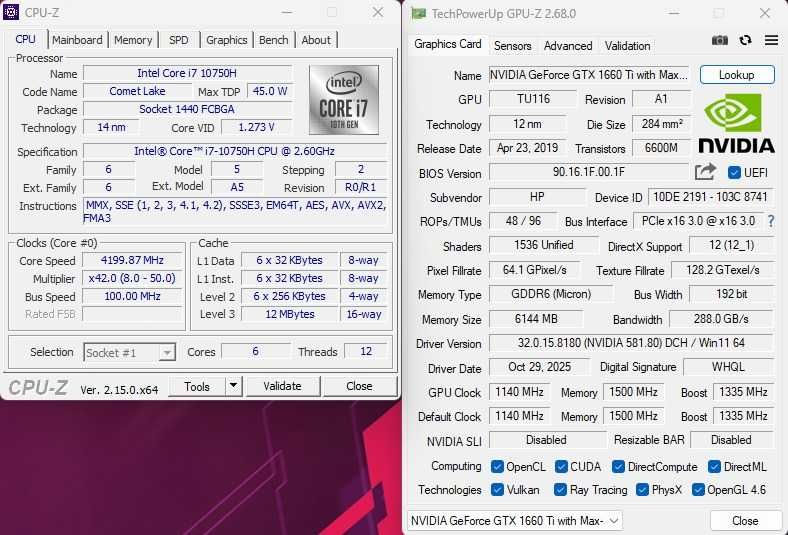This screenshot has width=788, height=535.
Task: Open the Validation tab in GPU-Z
Action: click(x=627, y=46)
